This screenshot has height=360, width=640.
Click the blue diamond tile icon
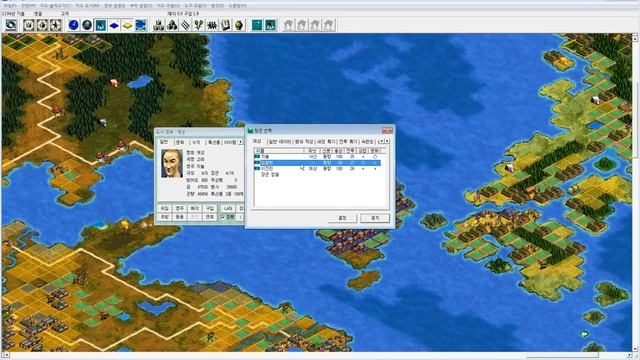coord(114,25)
